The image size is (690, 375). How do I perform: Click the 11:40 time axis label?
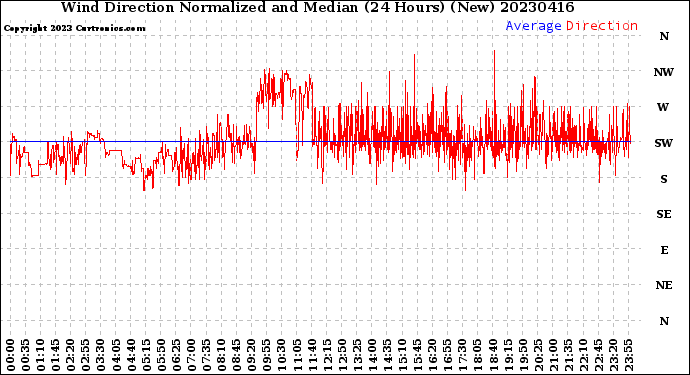point(312,356)
